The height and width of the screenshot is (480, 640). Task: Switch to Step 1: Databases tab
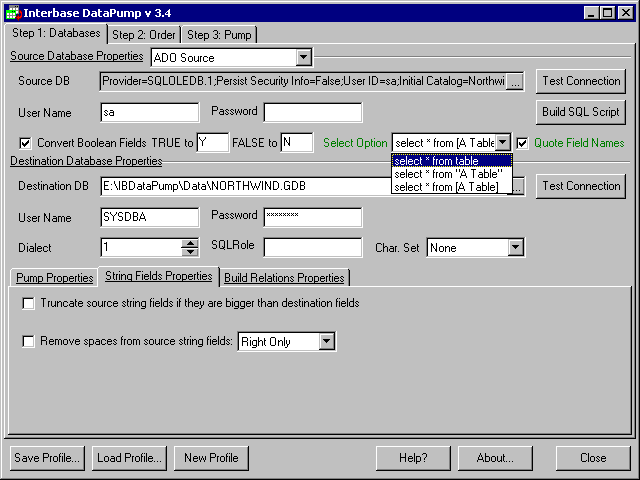point(56,33)
